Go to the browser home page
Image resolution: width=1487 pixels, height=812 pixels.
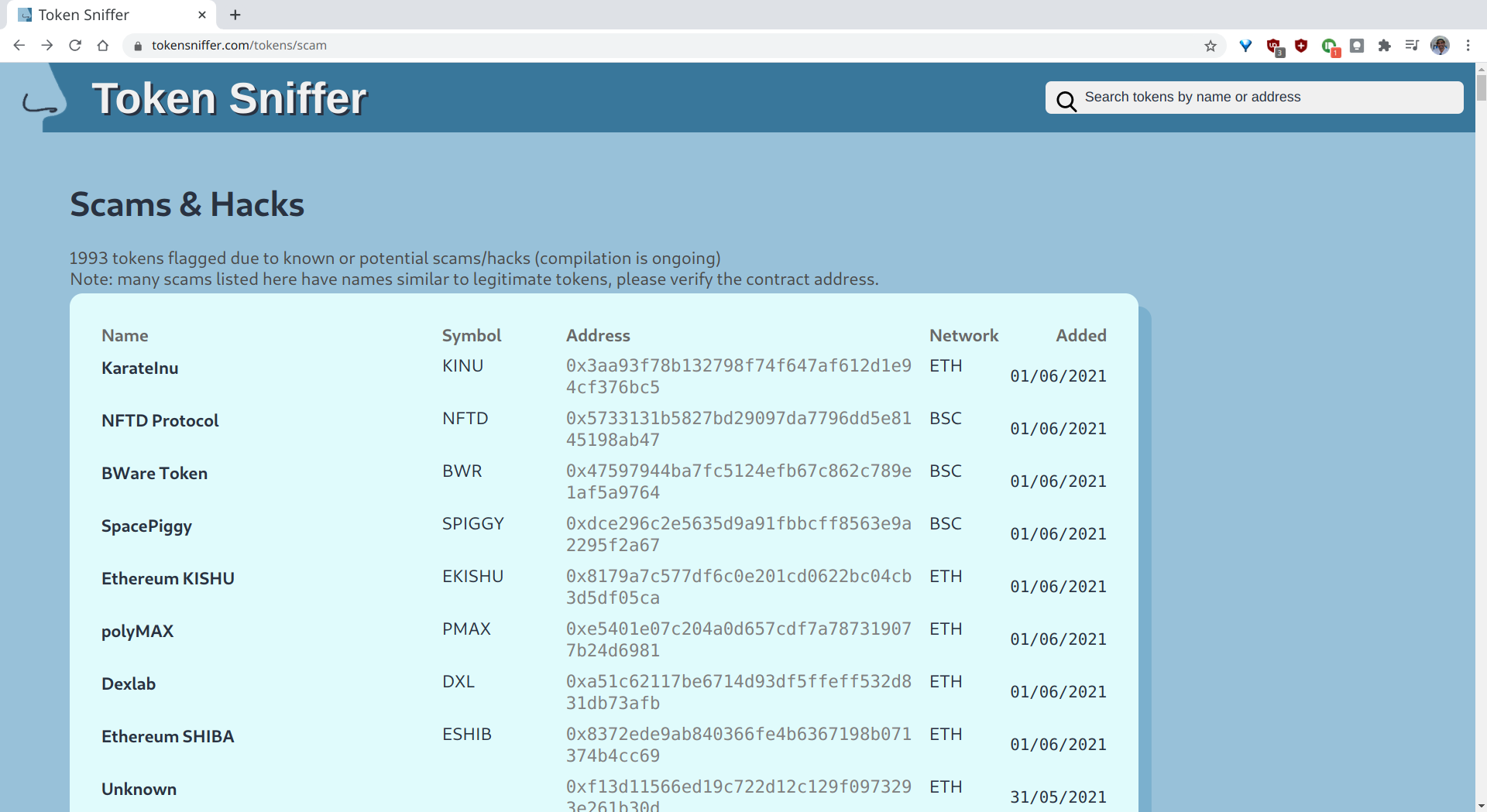coord(103,46)
